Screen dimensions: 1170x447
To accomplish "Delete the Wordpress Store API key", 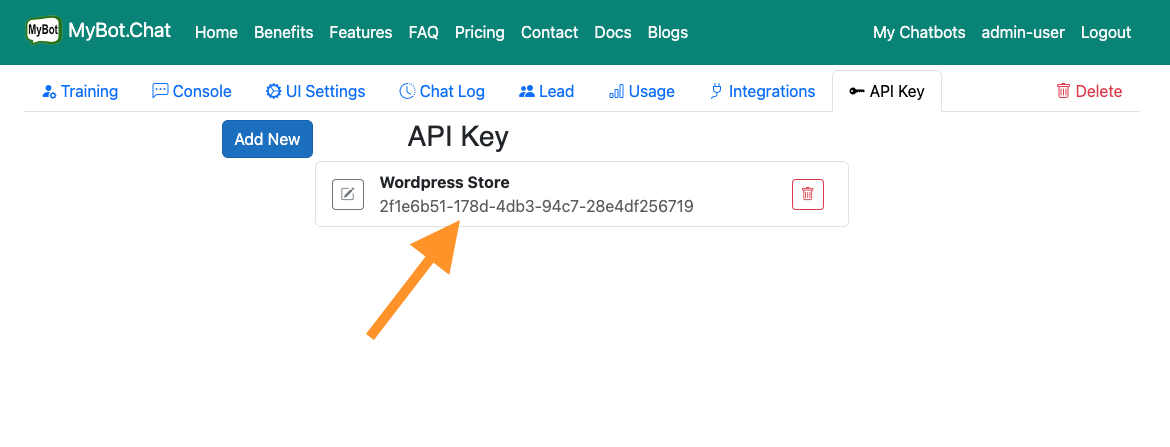I will (x=807, y=195).
